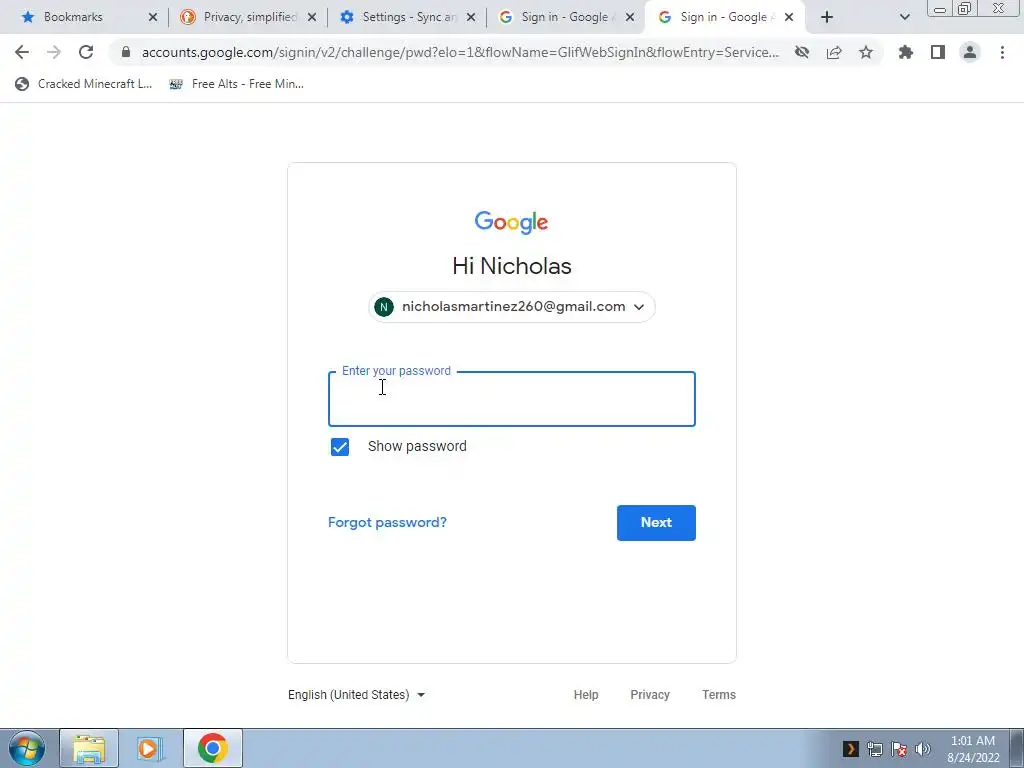The width and height of the screenshot is (1024, 768).
Task: Uncheck the Show password checkbox
Action: pyautogui.click(x=340, y=447)
